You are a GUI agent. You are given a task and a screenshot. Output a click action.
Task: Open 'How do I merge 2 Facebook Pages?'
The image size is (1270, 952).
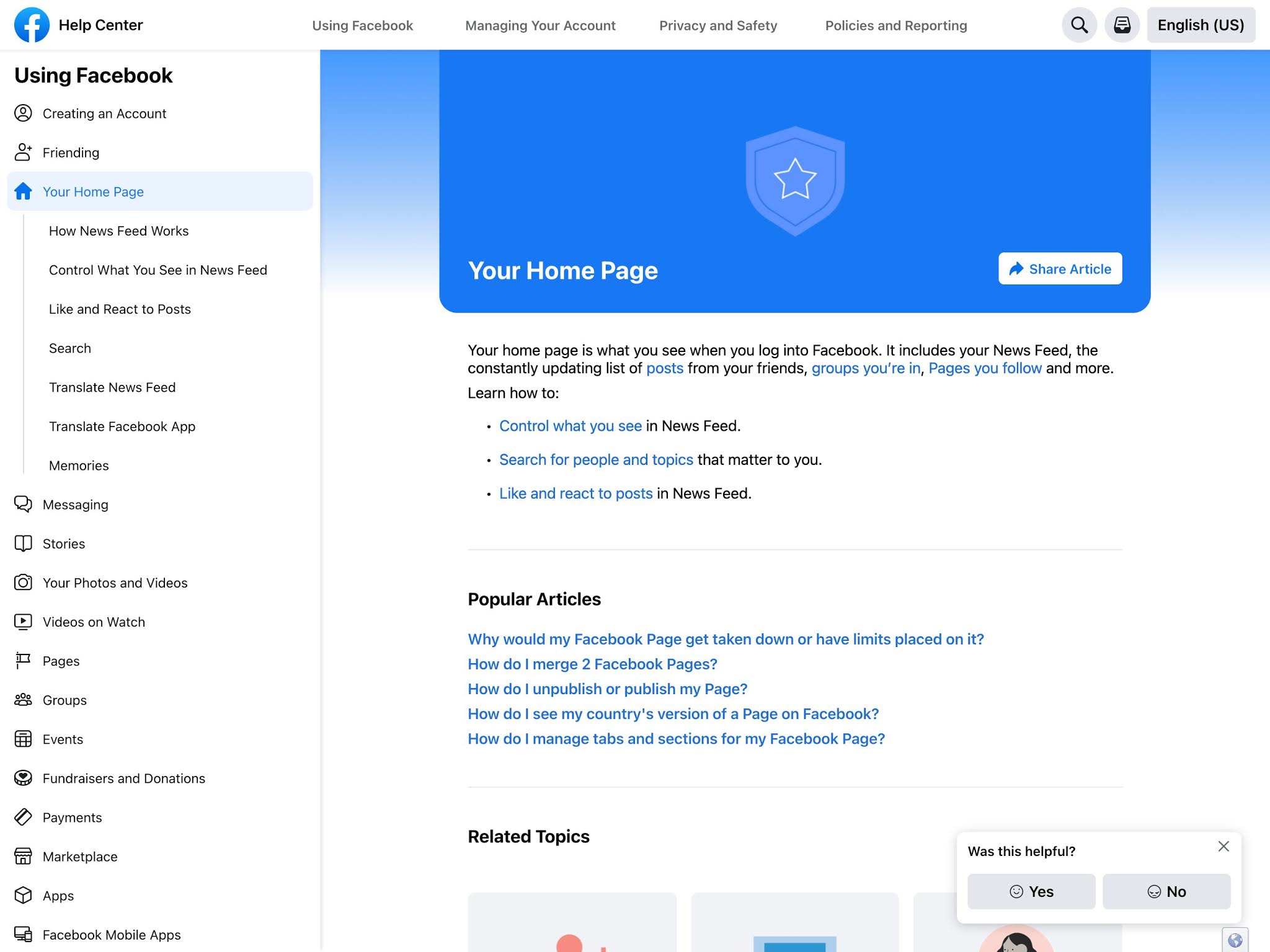[x=592, y=664]
